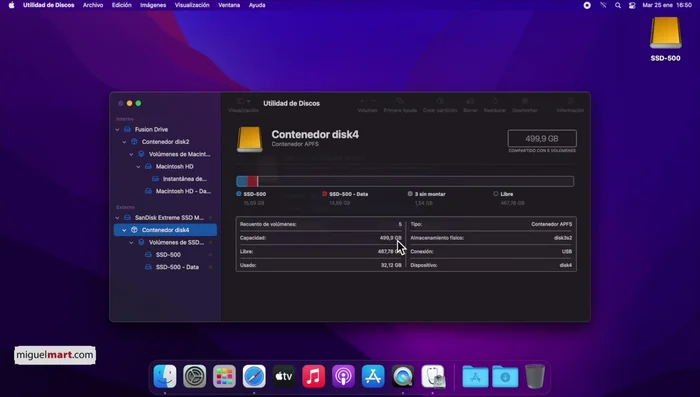Open the Music app in the Dock

[313, 376]
